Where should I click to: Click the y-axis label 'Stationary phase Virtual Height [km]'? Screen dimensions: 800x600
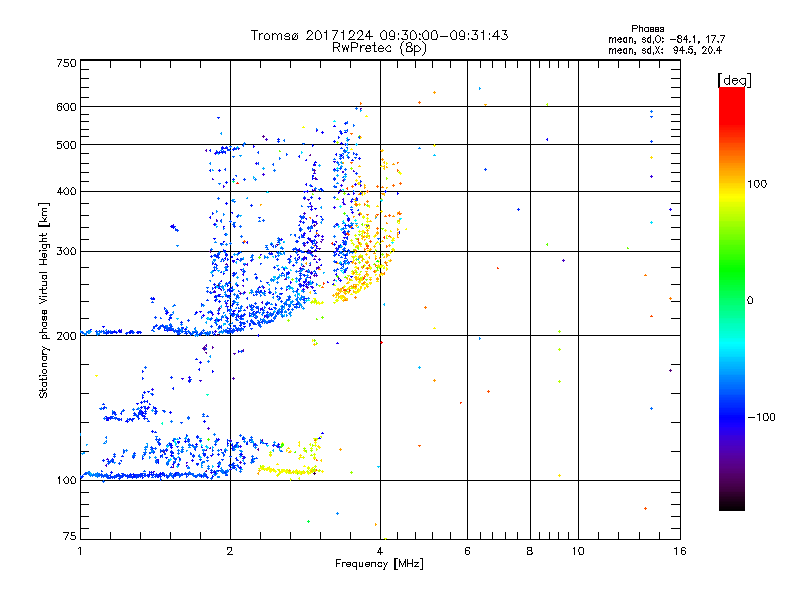pos(44,301)
